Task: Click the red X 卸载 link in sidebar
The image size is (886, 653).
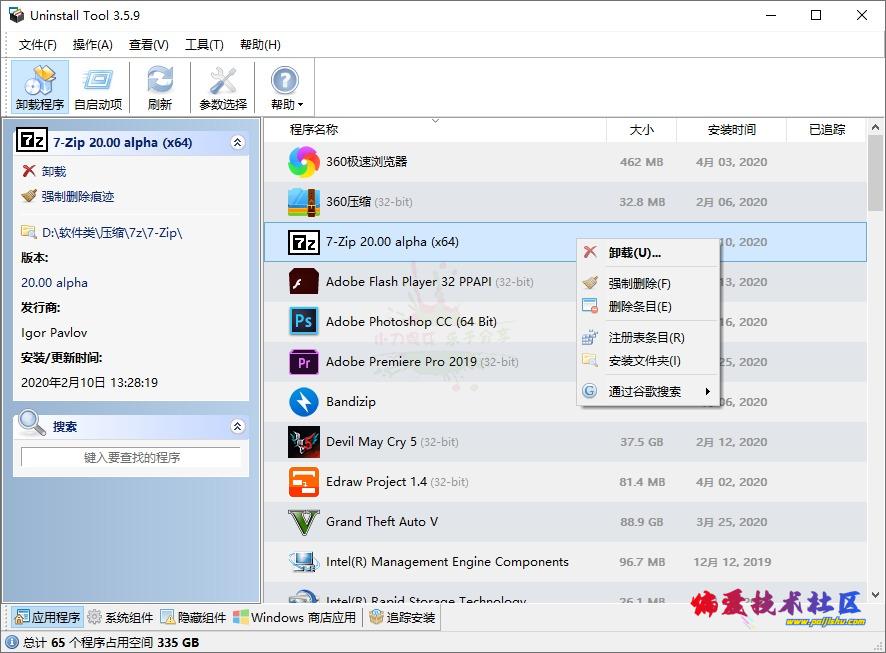Action: pos(44,171)
